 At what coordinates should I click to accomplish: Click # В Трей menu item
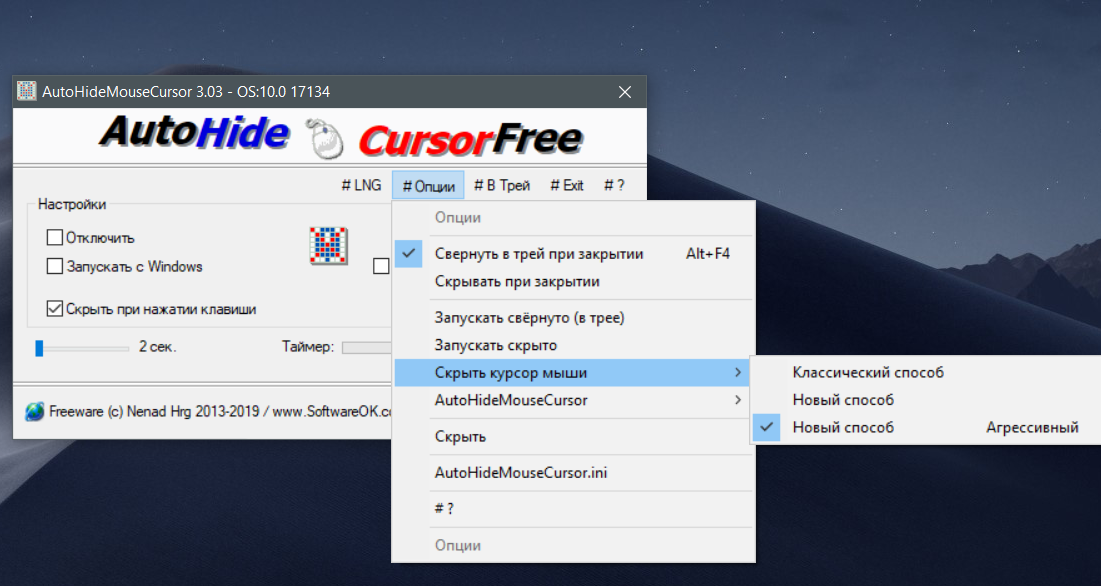point(502,185)
